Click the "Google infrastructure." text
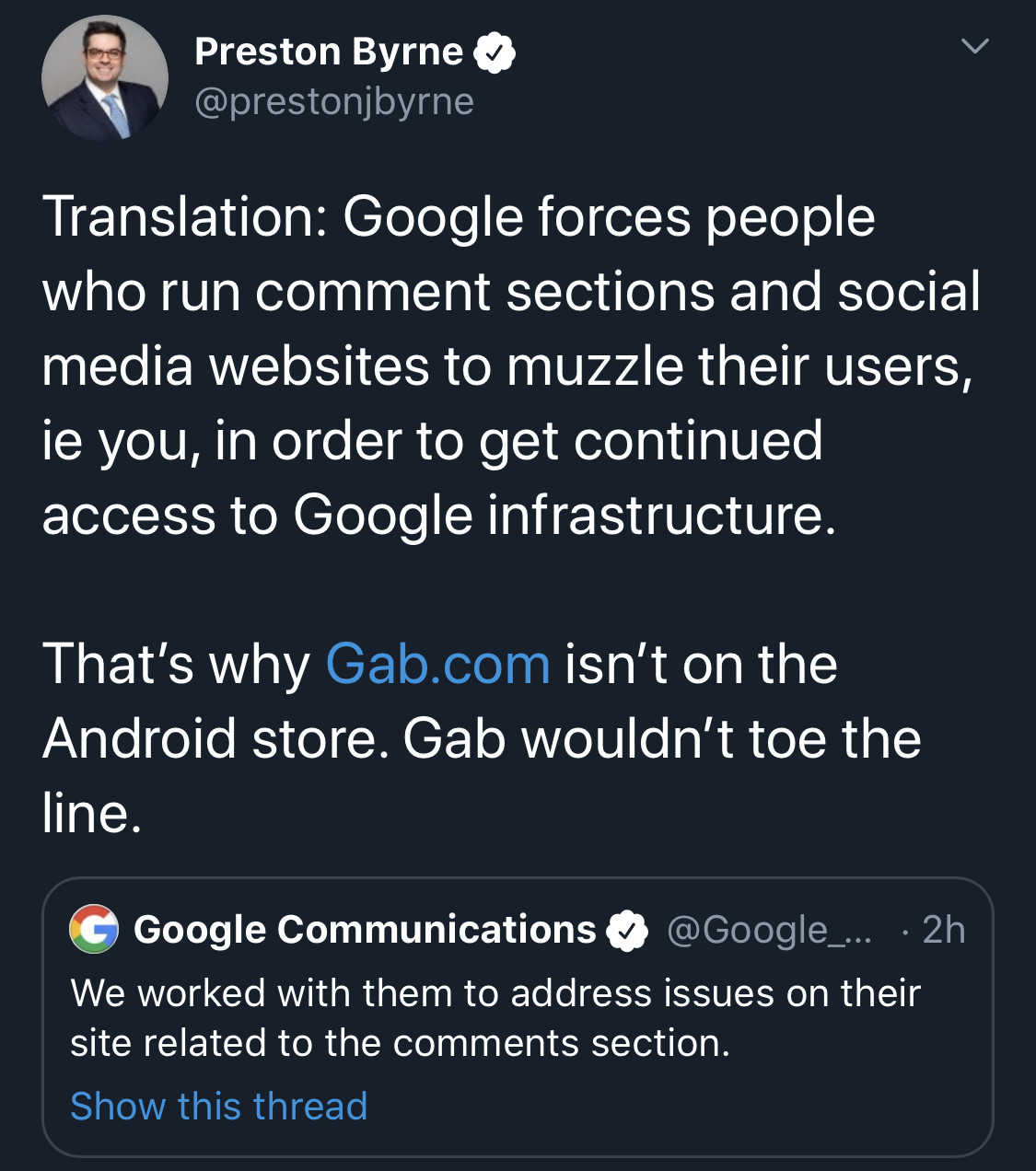The height and width of the screenshot is (1171, 1036). pyautogui.click(x=565, y=515)
